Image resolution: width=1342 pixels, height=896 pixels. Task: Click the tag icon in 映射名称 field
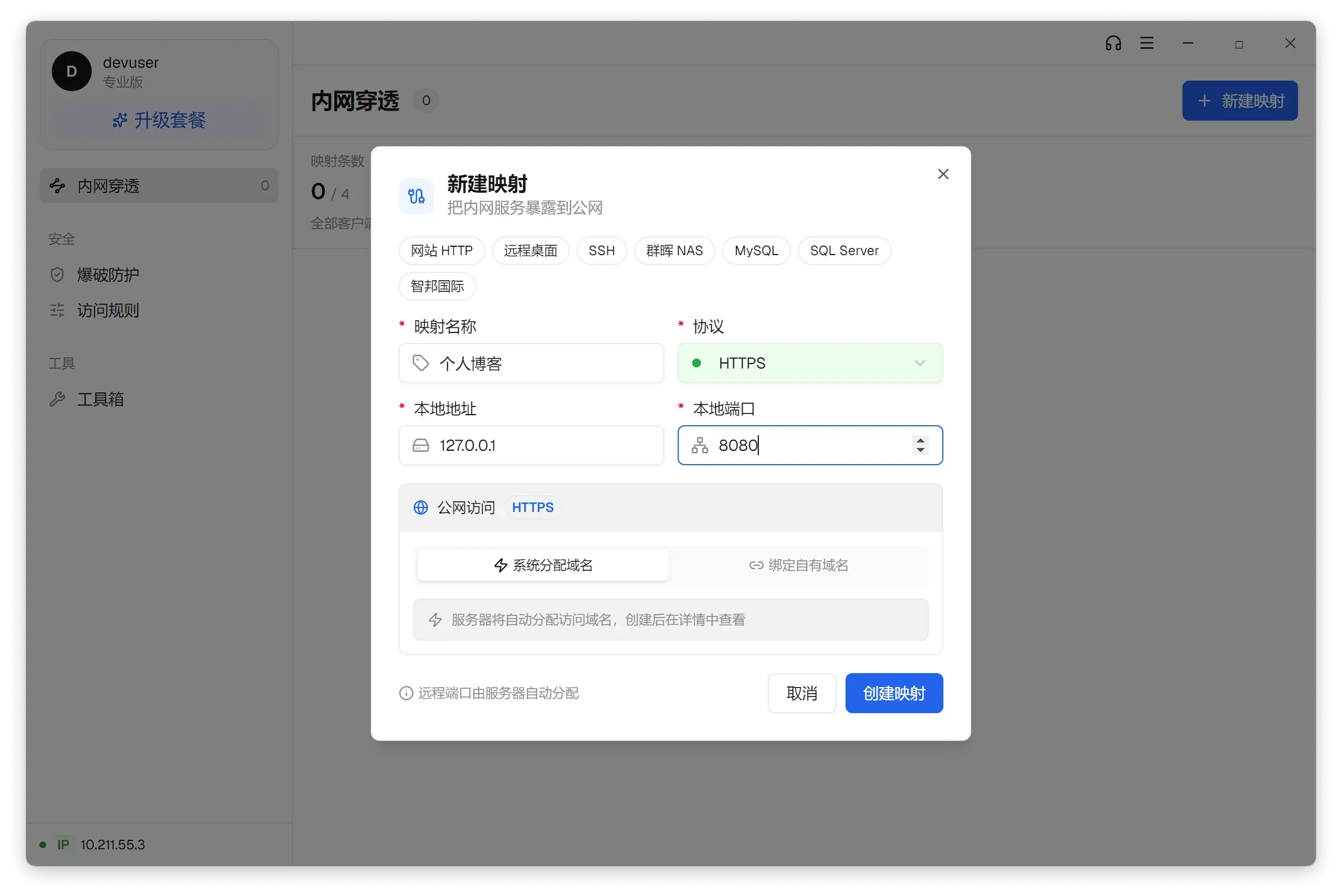[x=421, y=363]
